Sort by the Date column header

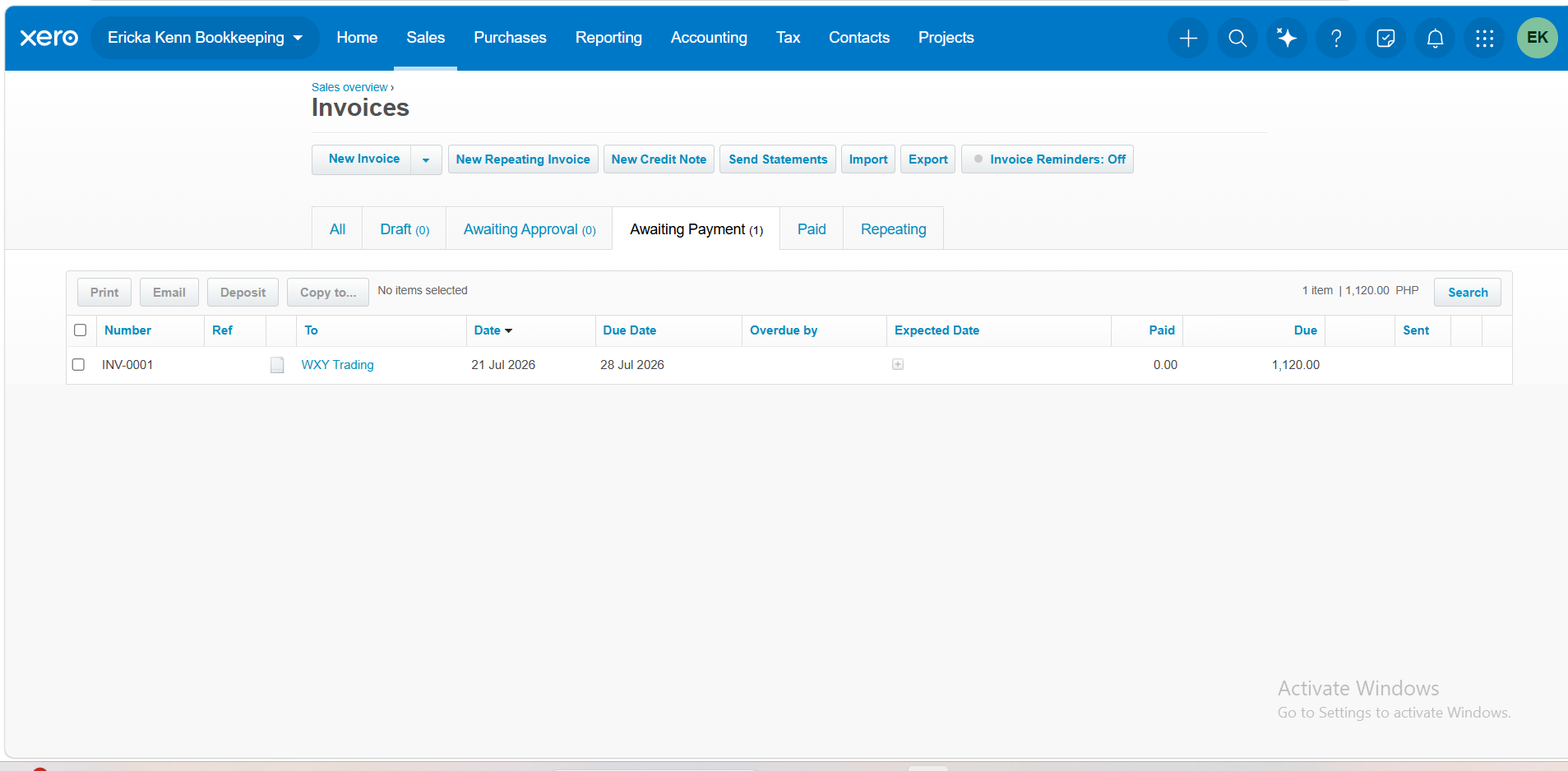[493, 330]
